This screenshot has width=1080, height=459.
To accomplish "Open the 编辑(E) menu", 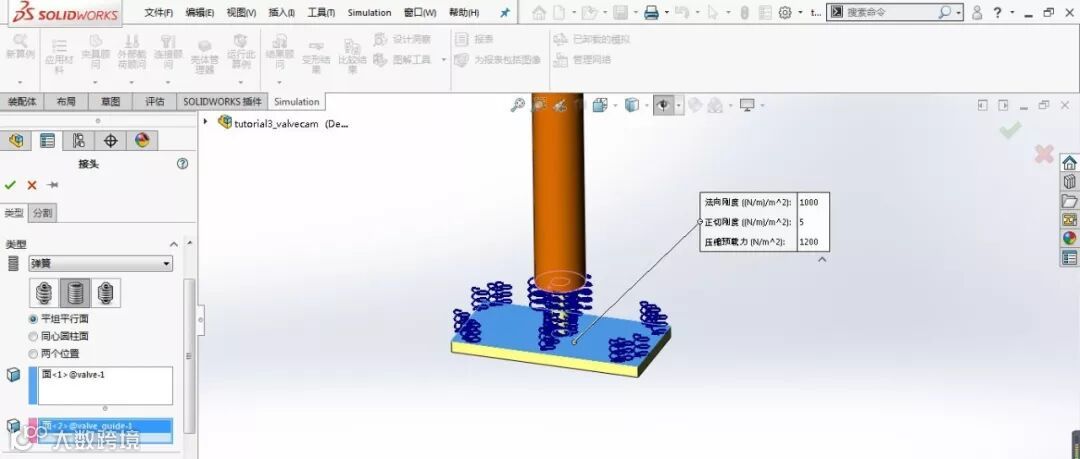I will pyautogui.click(x=200, y=12).
